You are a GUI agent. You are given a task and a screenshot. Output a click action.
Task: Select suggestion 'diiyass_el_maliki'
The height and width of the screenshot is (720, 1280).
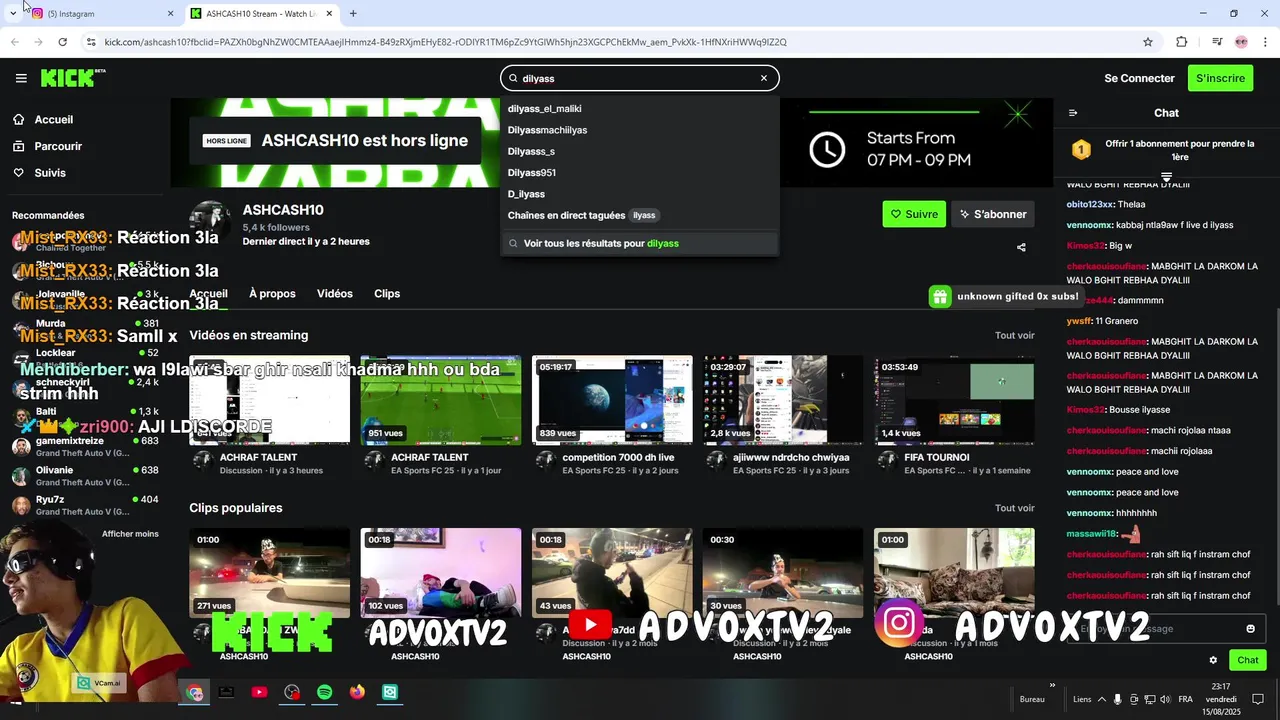point(639,109)
